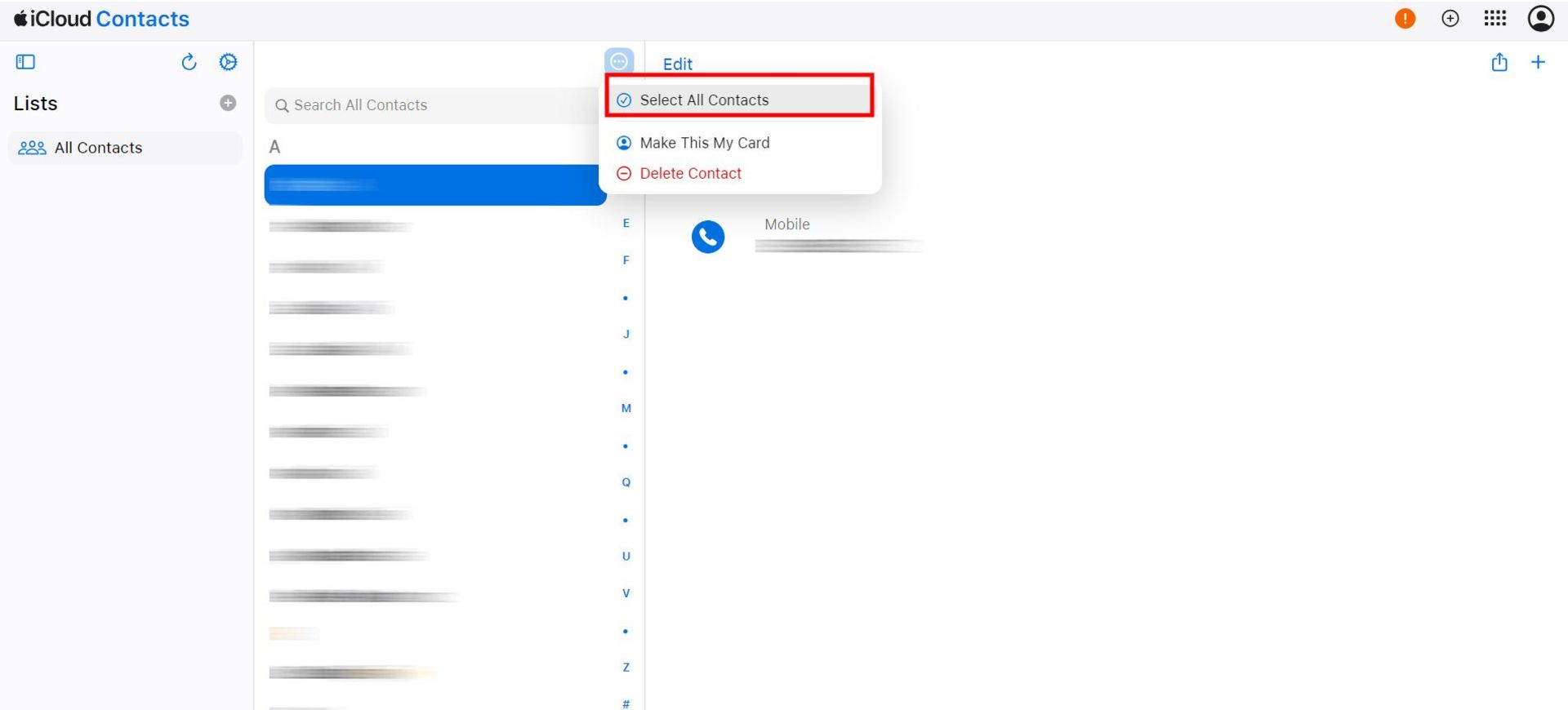Jump to letter V in index
Screen dimensions: 1568x710
626,593
